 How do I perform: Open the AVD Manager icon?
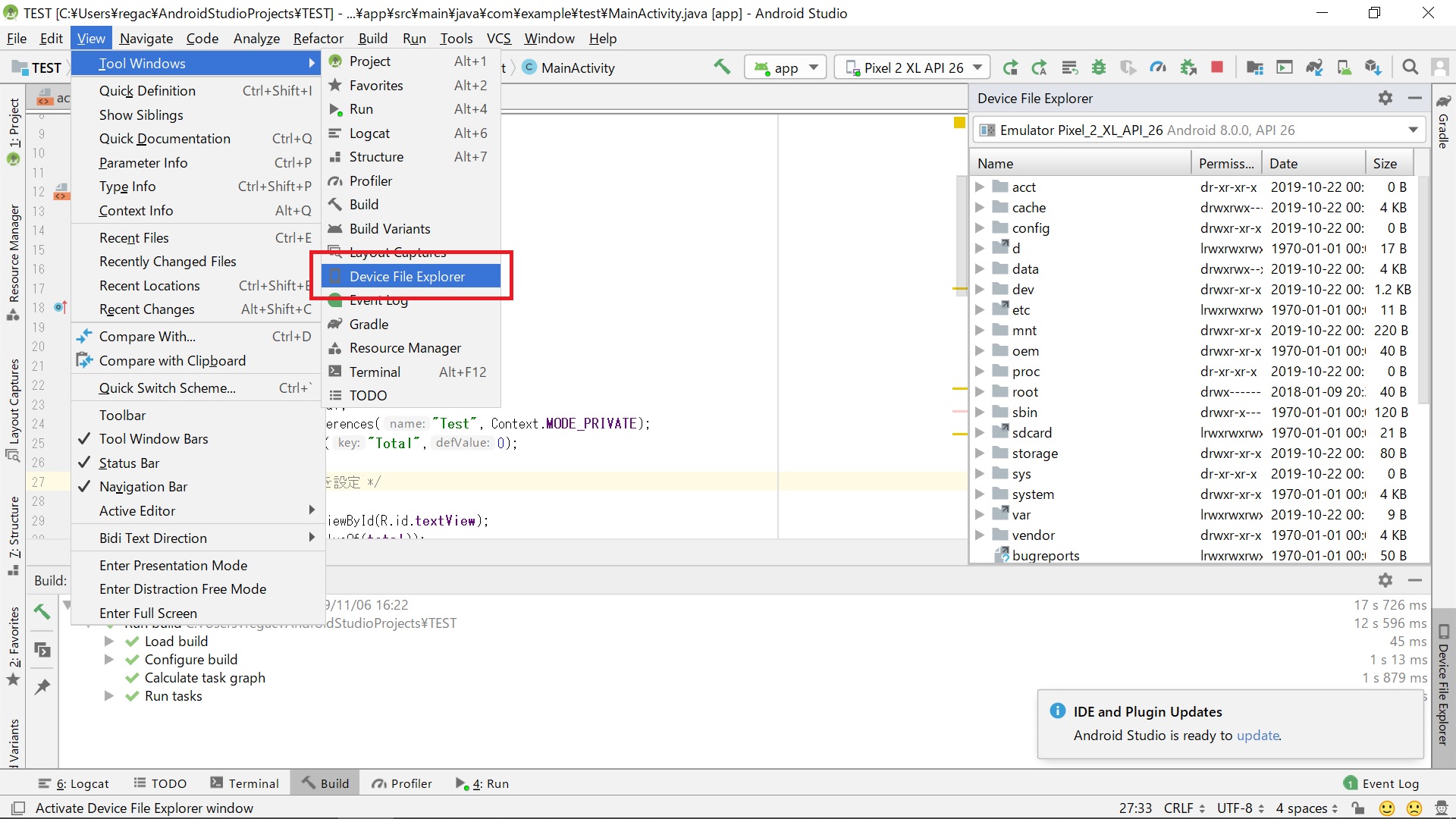coord(1344,67)
